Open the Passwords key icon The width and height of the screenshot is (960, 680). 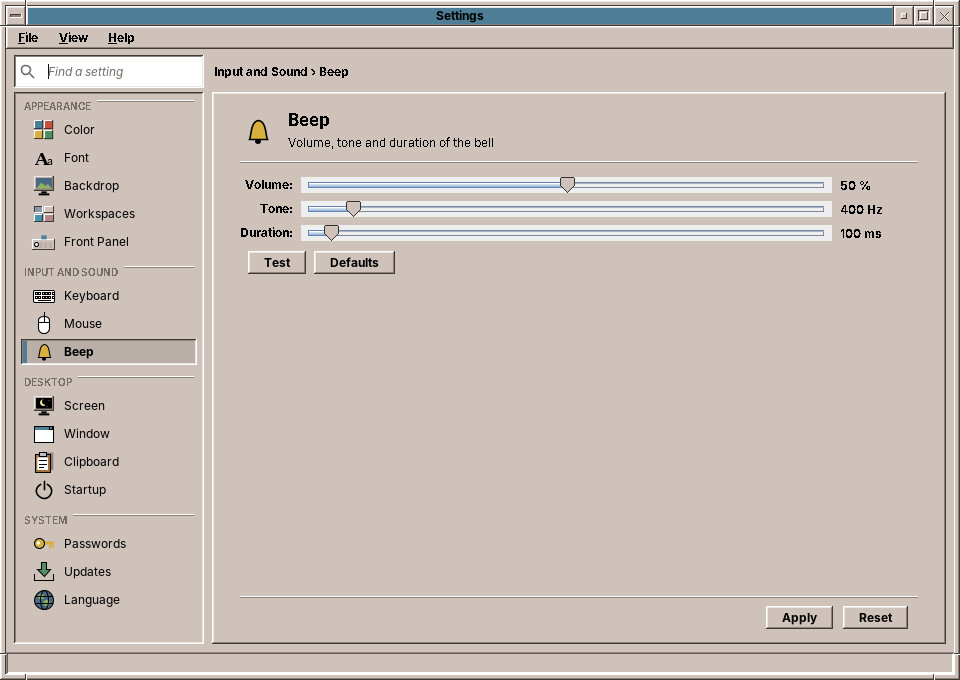point(43,544)
